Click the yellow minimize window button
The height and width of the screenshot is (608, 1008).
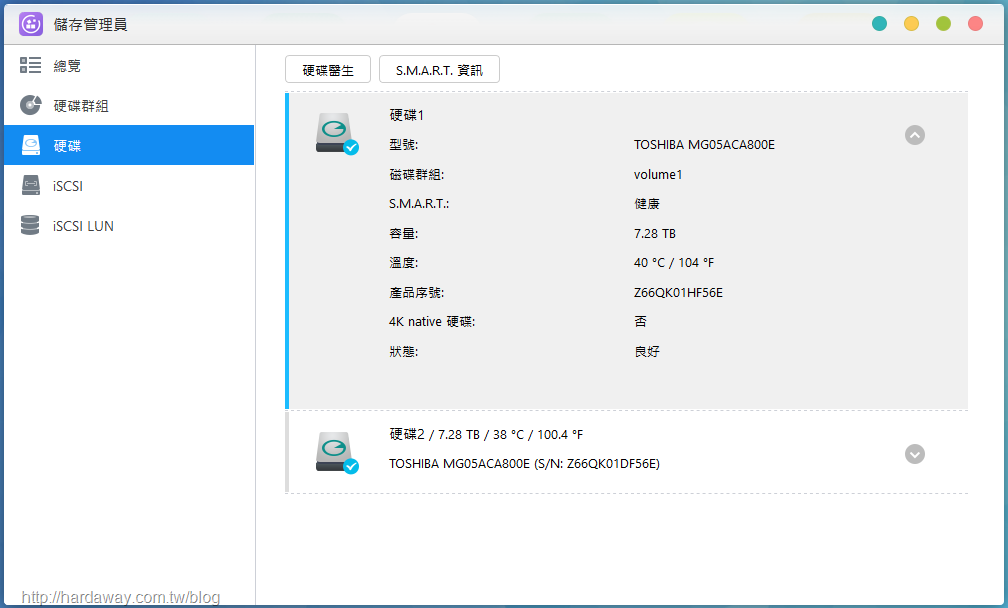[x=912, y=24]
